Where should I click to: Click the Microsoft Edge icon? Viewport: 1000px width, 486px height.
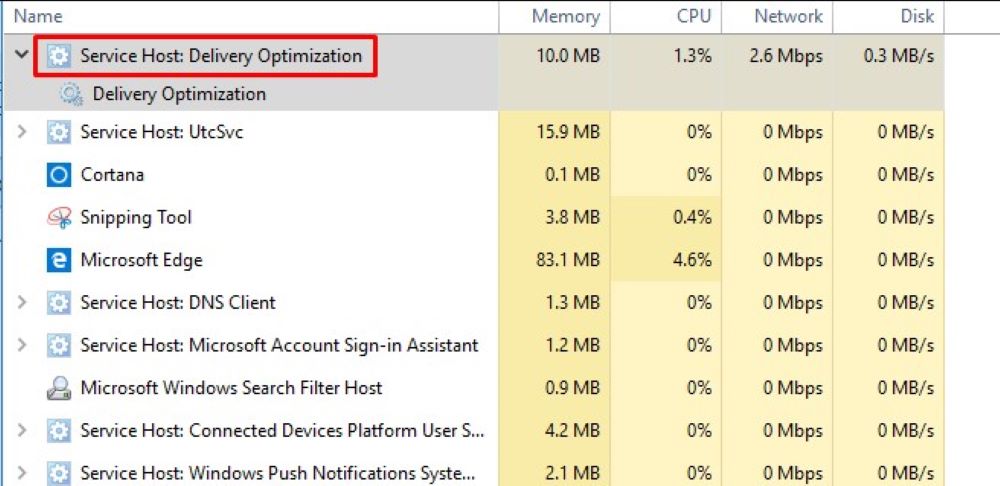(59, 260)
